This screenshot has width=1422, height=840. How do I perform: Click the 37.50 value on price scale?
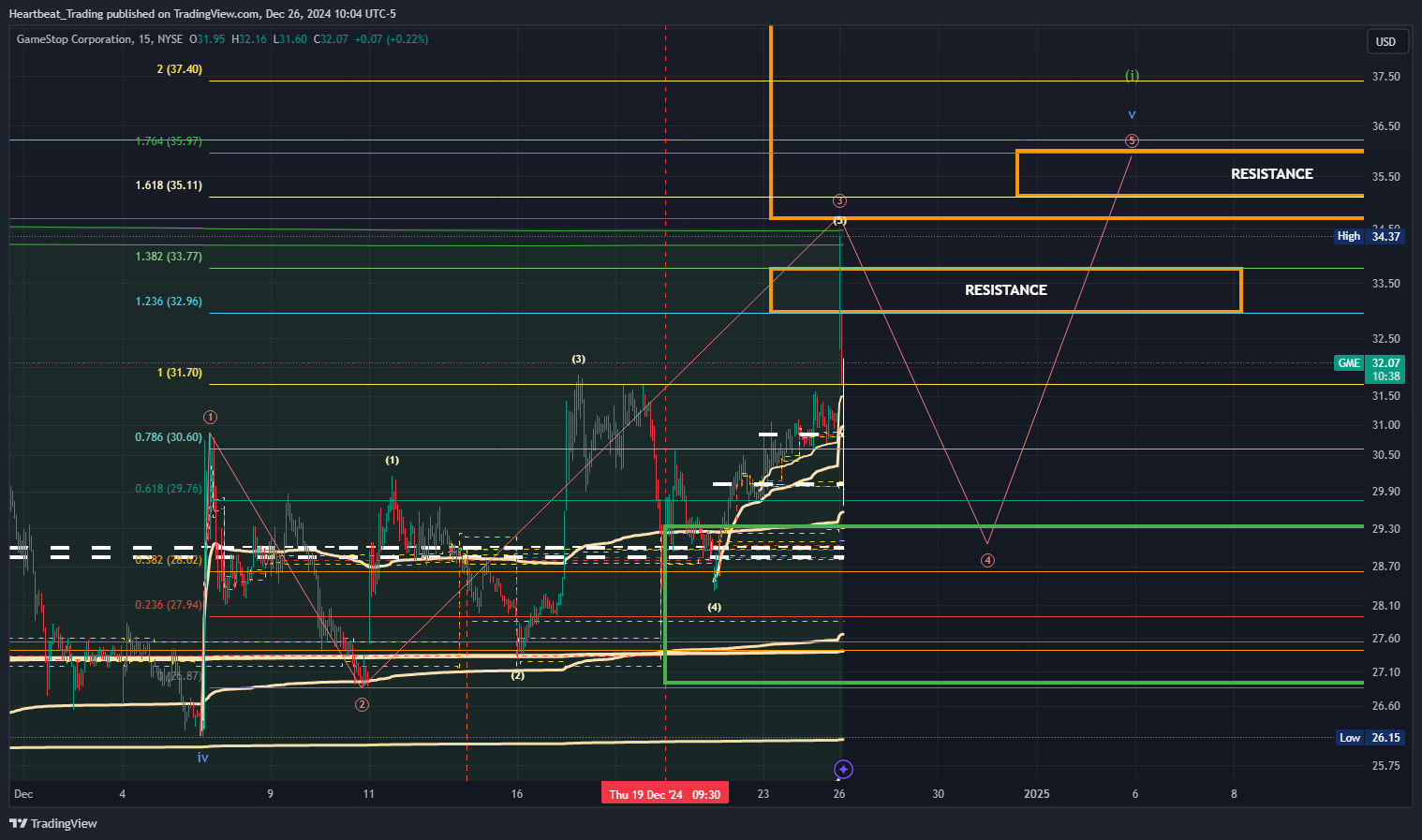[x=1386, y=77]
